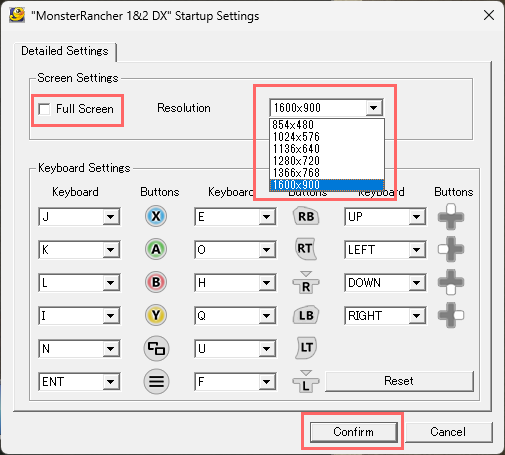Viewport: 505px width, 455px height.
Task: Open the H key dropdown for R stick
Action: pos(267,283)
